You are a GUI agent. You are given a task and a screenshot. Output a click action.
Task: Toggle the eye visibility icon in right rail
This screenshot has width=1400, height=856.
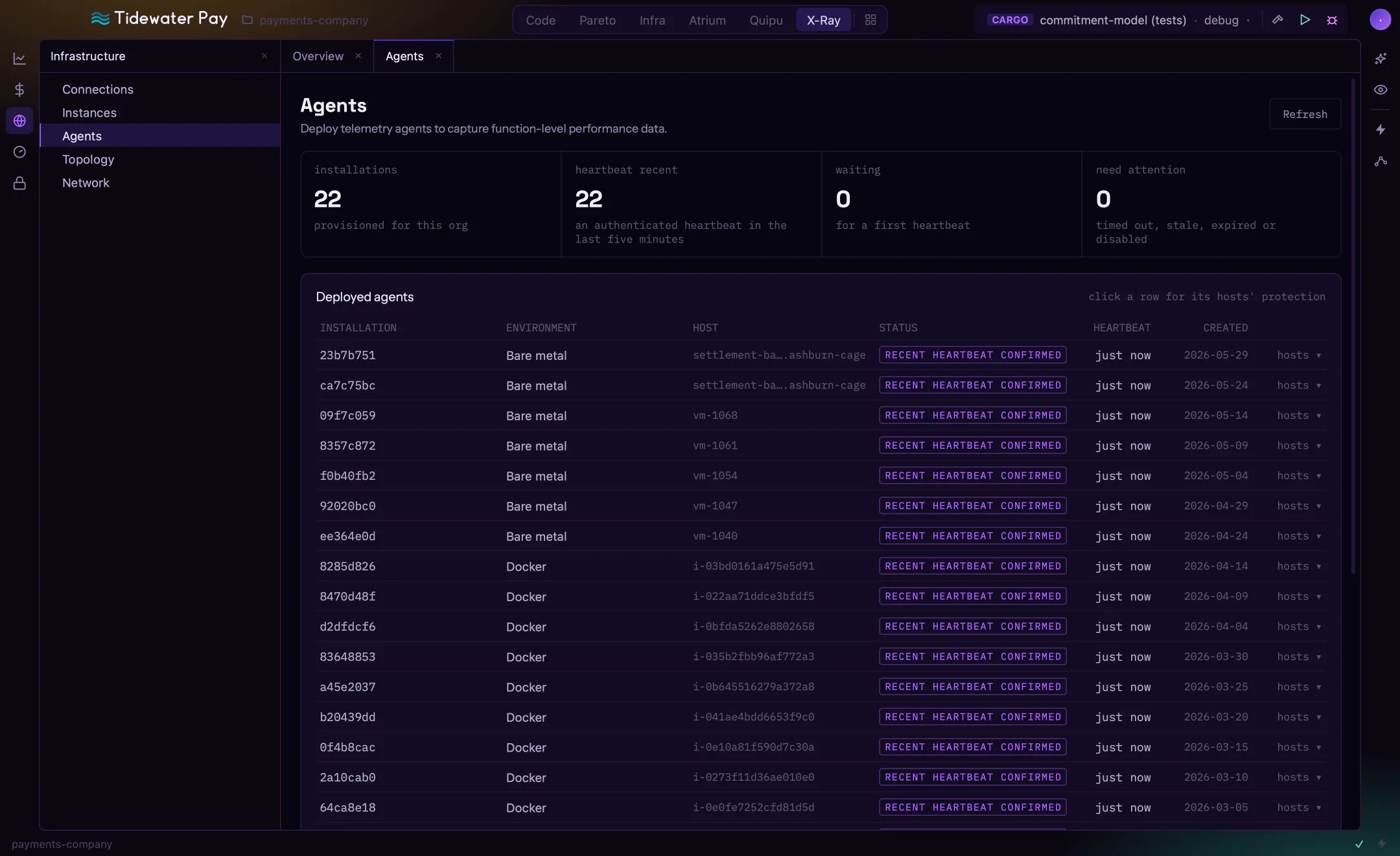point(1381,89)
